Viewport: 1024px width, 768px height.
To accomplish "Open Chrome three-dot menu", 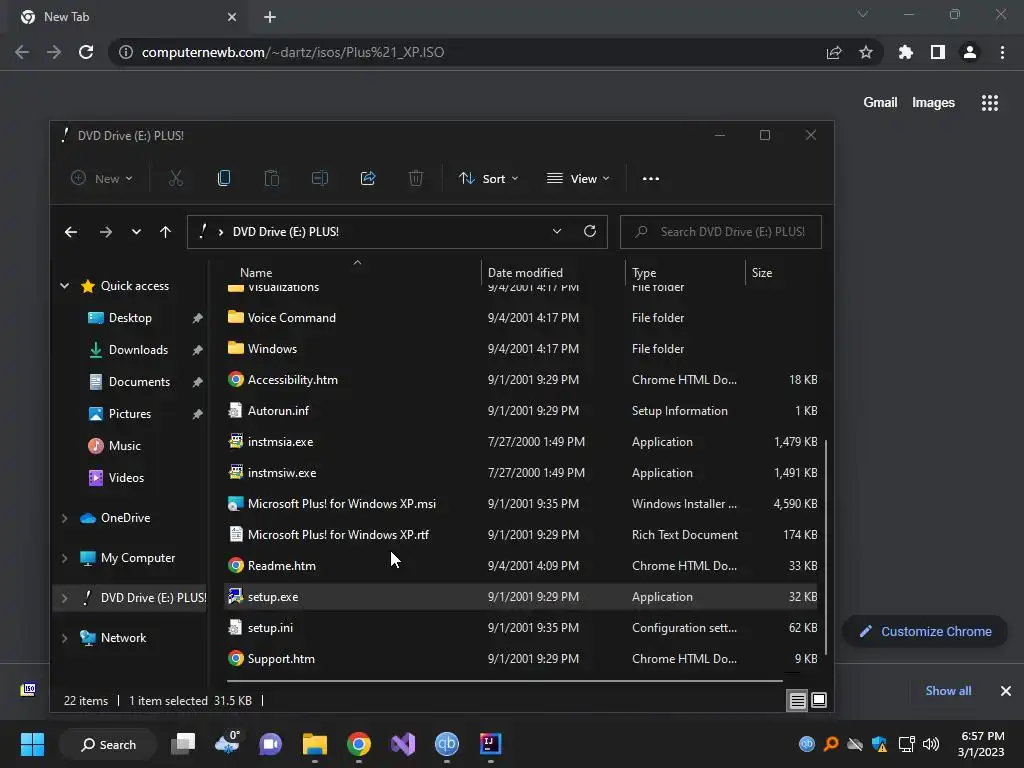I will point(1002,52).
